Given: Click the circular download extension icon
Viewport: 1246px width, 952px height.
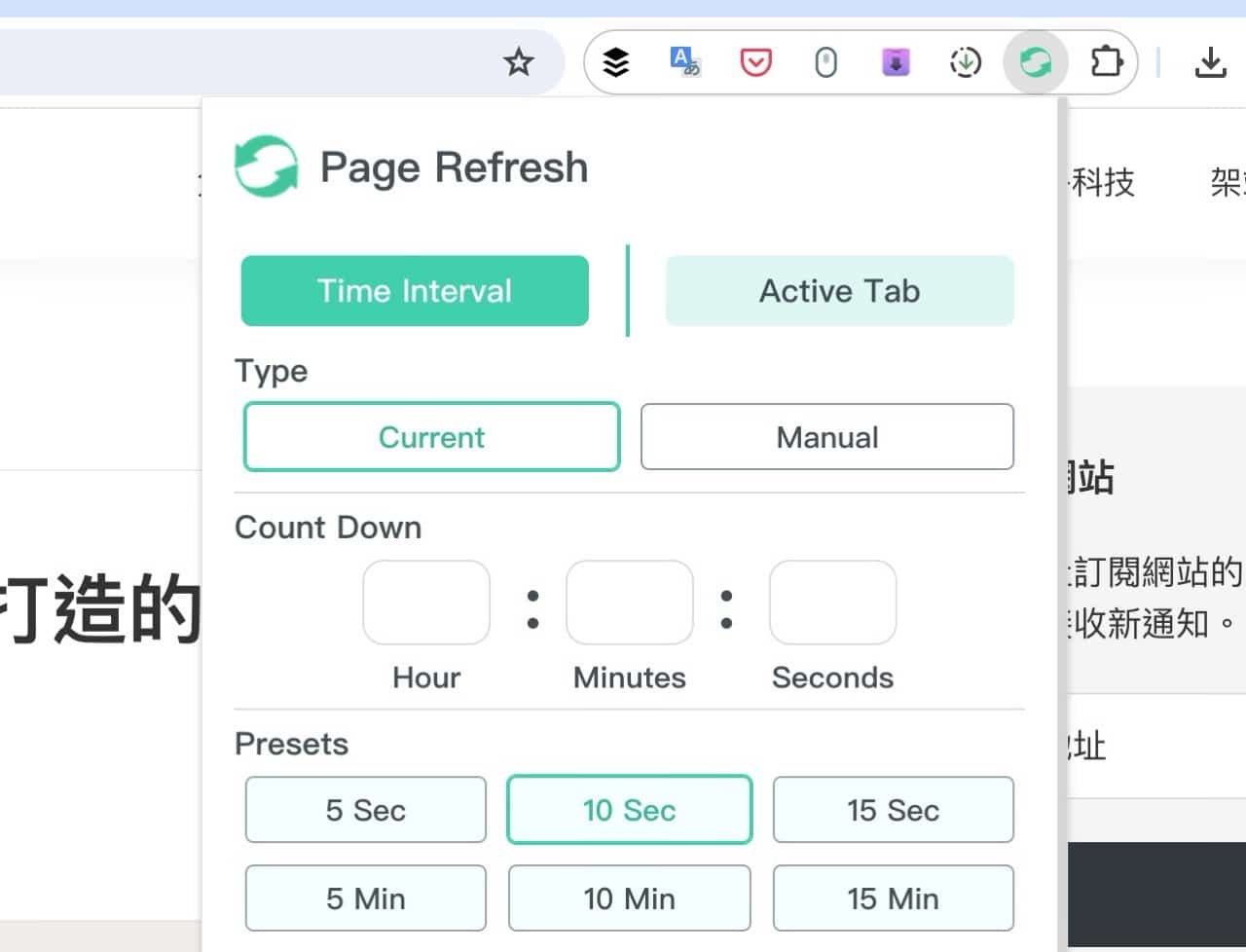Looking at the screenshot, I should (x=965, y=61).
